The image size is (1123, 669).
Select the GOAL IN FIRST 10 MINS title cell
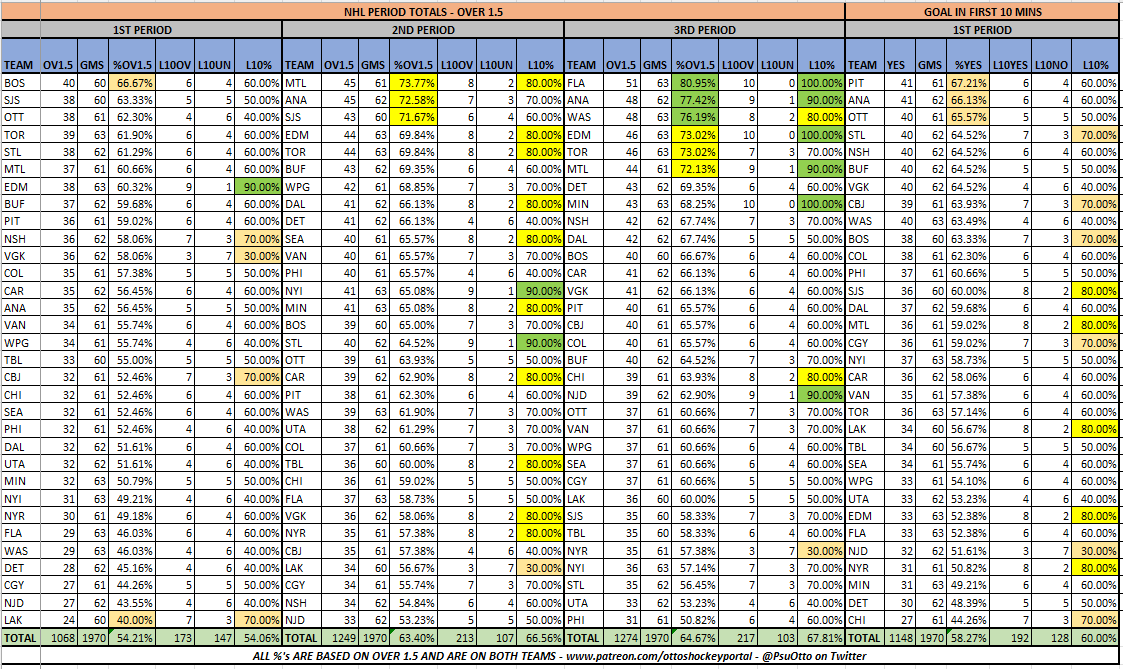tap(982, 11)
